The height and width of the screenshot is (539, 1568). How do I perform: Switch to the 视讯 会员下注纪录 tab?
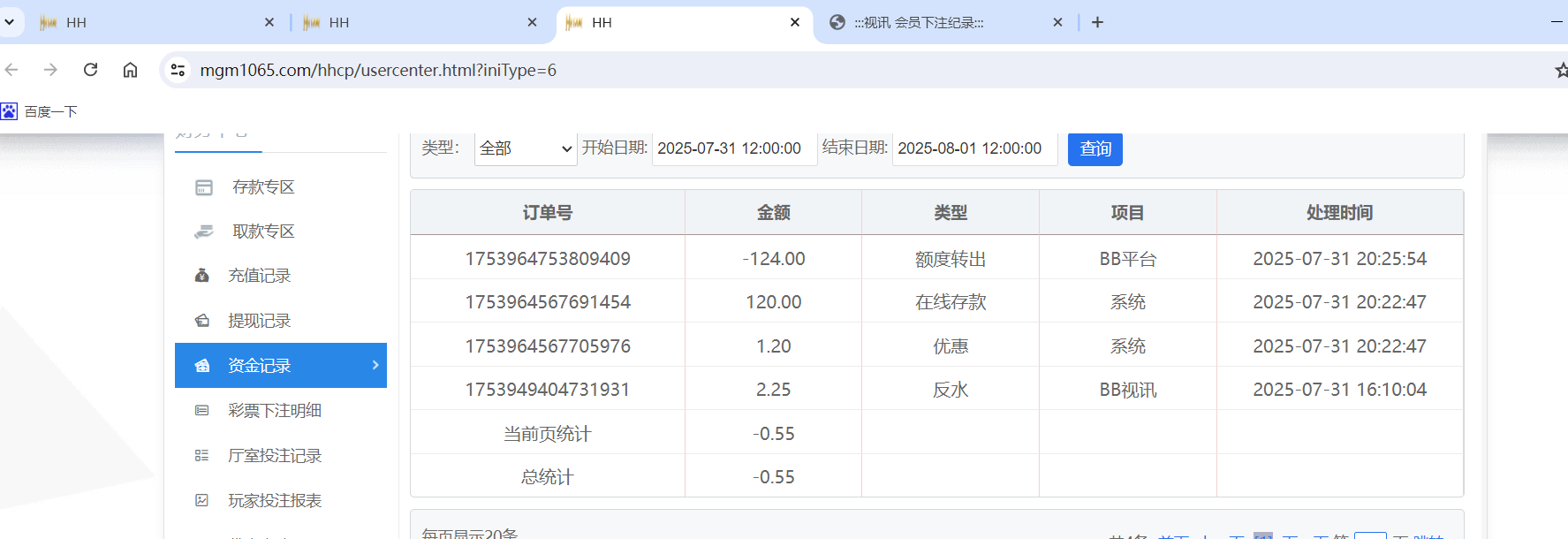coord(919,23)
